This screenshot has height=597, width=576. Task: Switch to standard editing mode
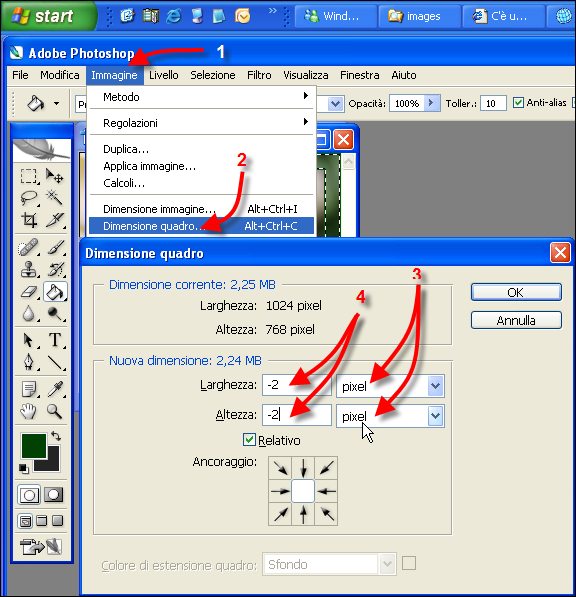(29, 495)
